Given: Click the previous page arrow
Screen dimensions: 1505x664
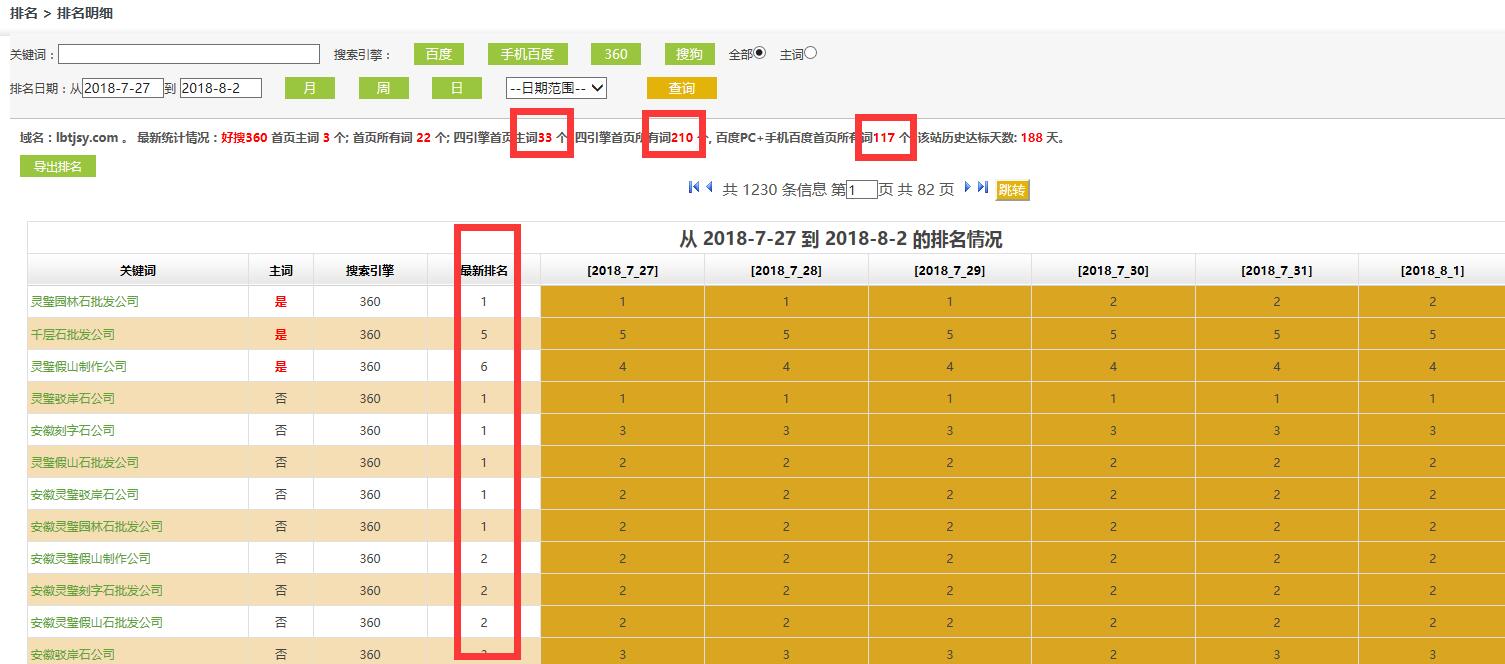Looking at the screenshot, I should point(710,188).
